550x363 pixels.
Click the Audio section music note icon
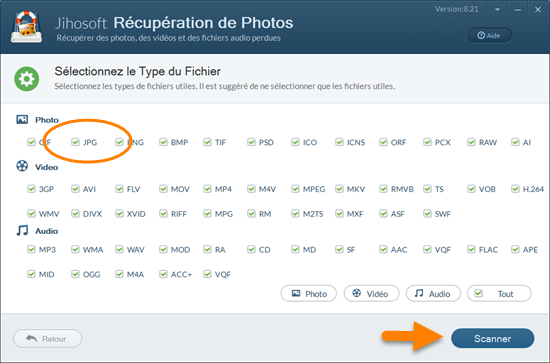coord(22,230)
